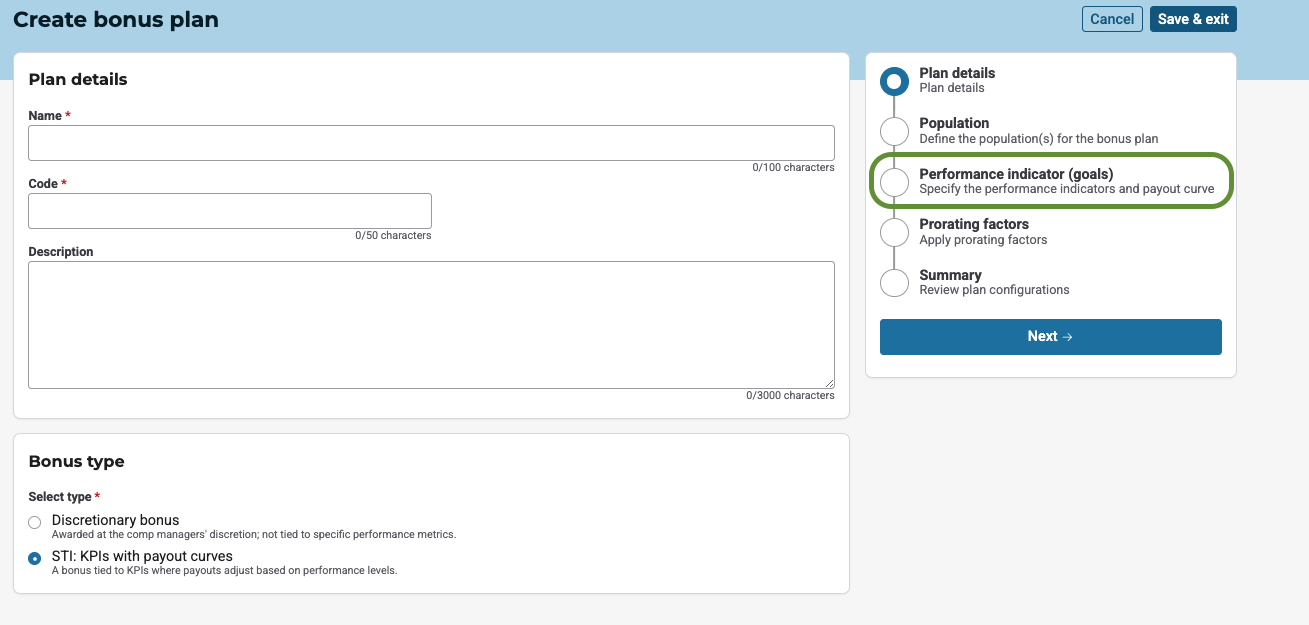The width and height of the screenshot is (1309, 625).
Task: Click the Summary step circle
Action: pos(894,282)
